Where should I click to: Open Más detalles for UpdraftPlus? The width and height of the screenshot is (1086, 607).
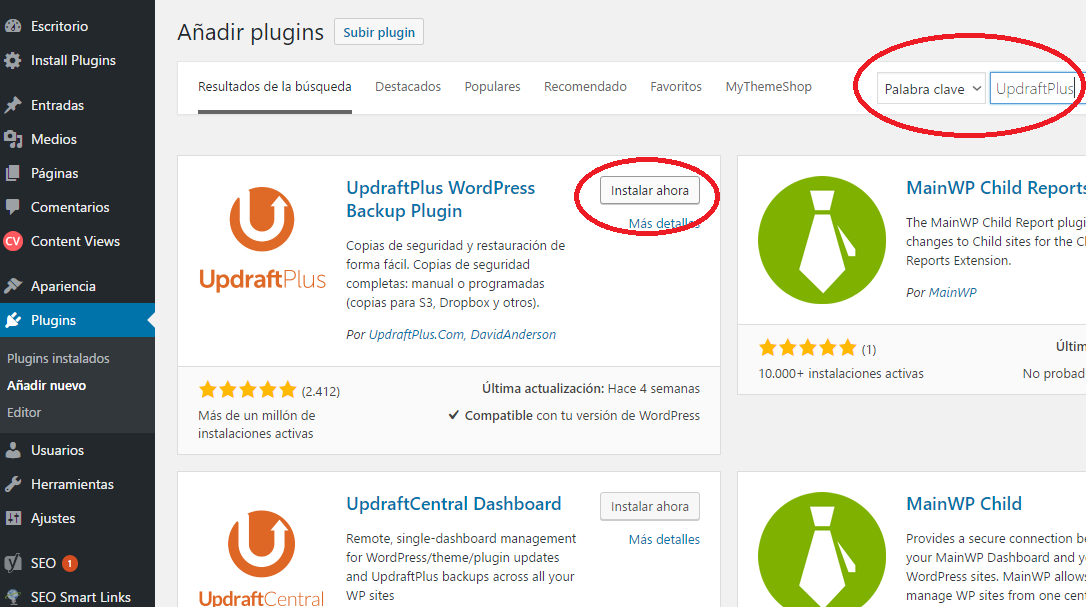(664, 223)
